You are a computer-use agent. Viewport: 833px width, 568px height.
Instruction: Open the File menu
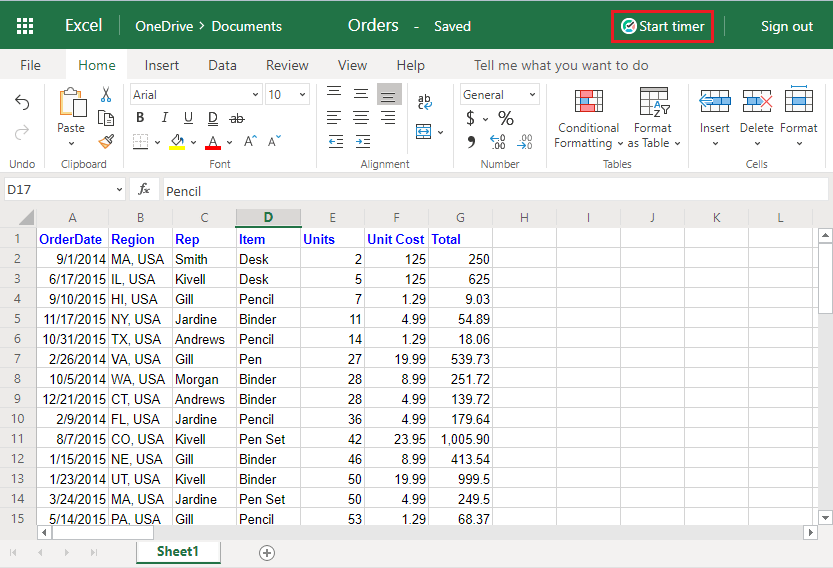[x=30, y=65]
